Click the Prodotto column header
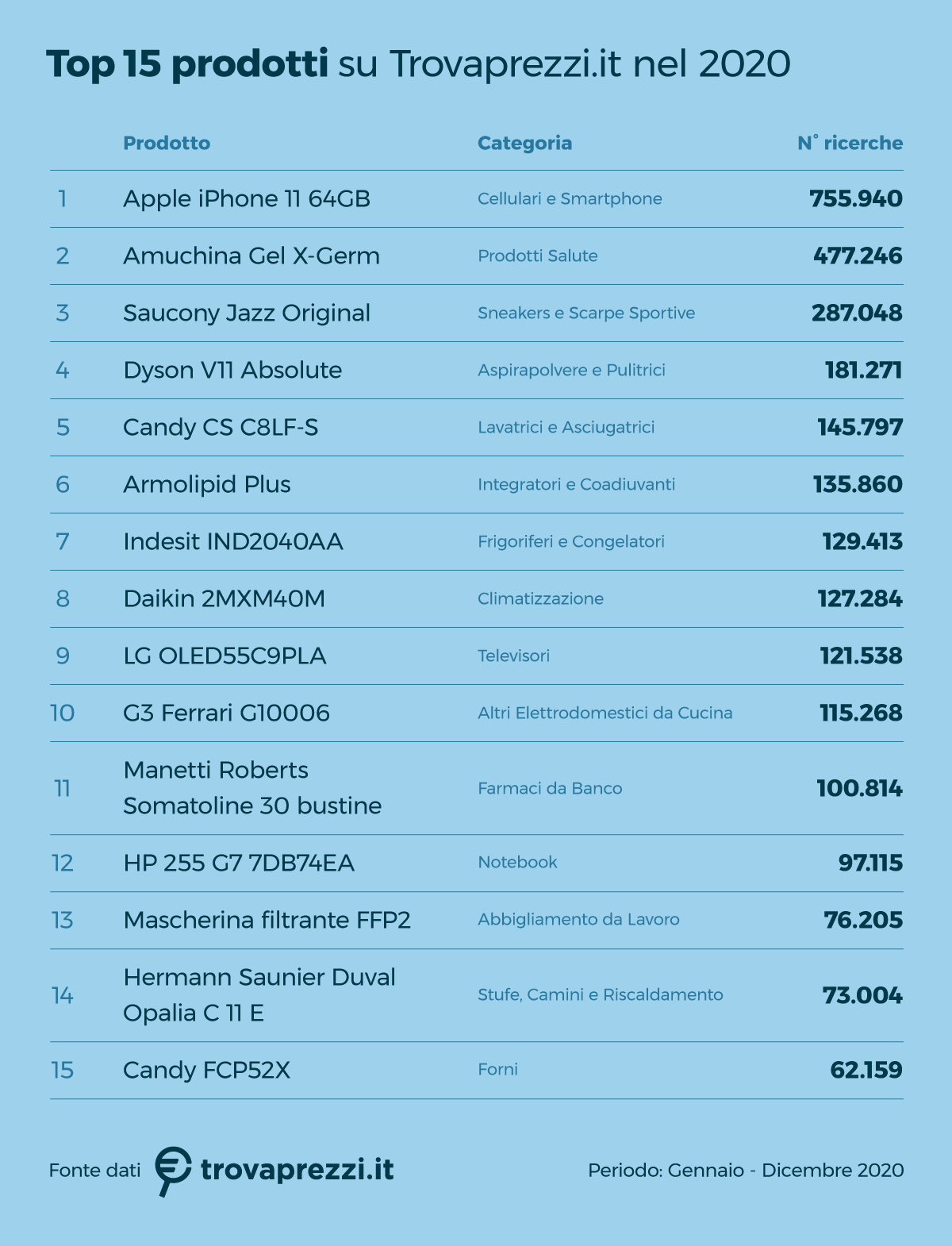Viewport: 952px width, 1246px height. [167, 144]
